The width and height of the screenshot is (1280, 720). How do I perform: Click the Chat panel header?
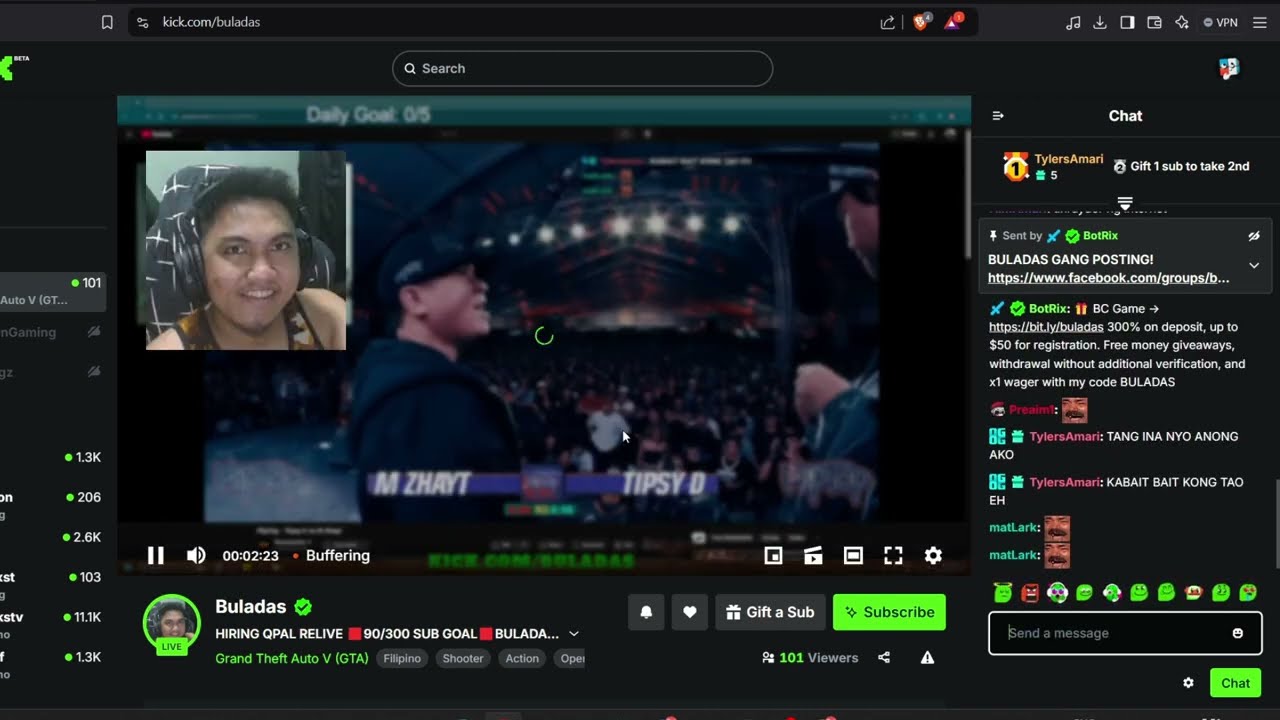tap(1125, 116)
